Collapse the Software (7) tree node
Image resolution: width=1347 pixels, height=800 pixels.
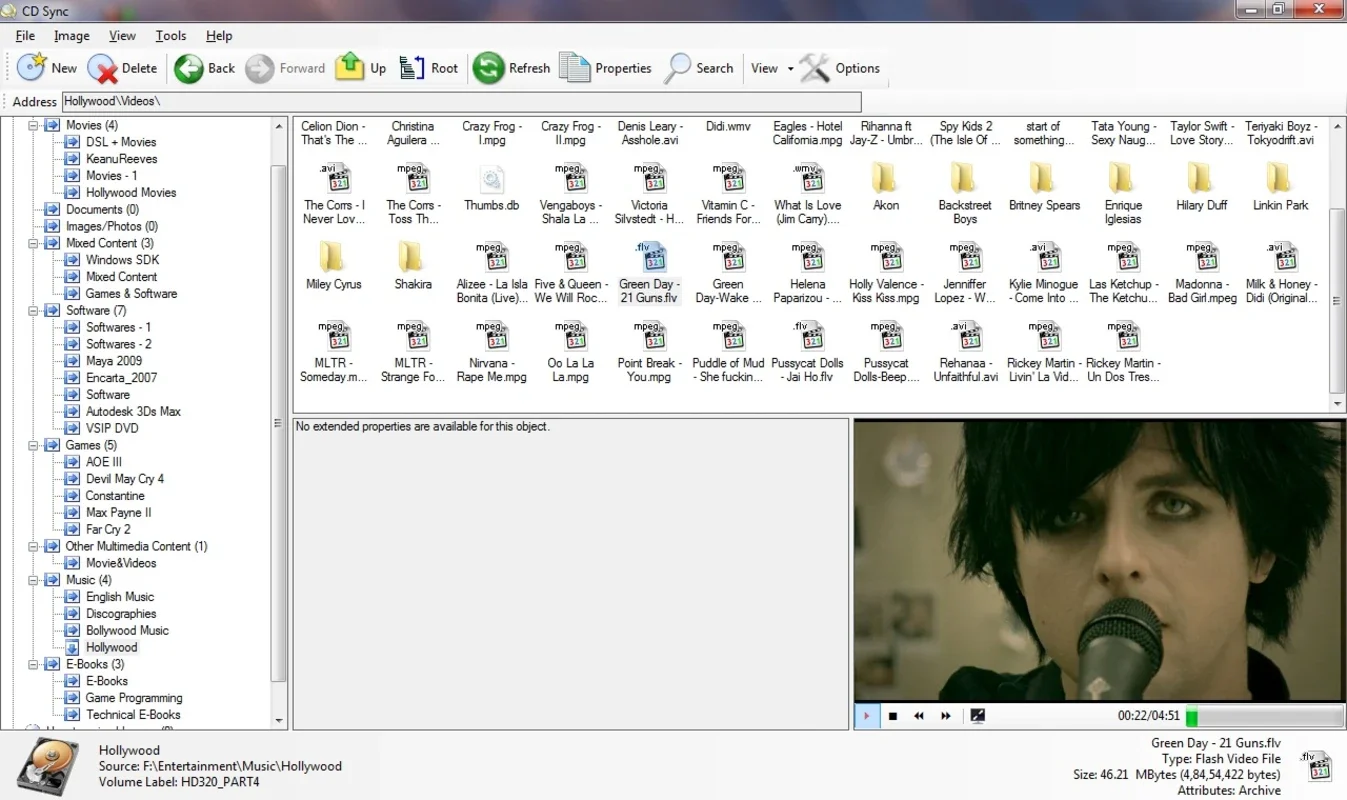click(x=32, y=310)
